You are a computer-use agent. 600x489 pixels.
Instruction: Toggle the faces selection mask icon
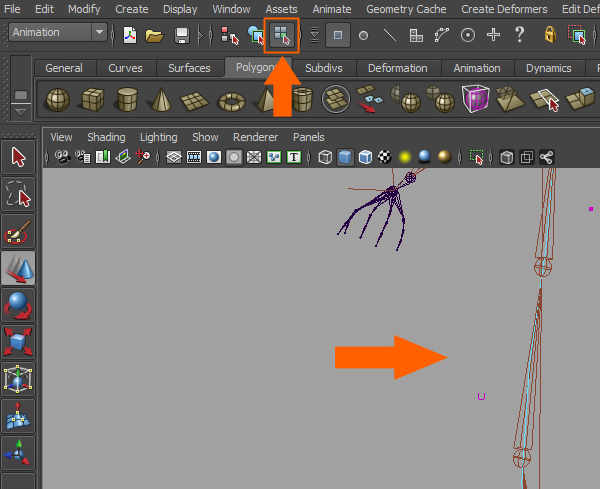point(416,36)
